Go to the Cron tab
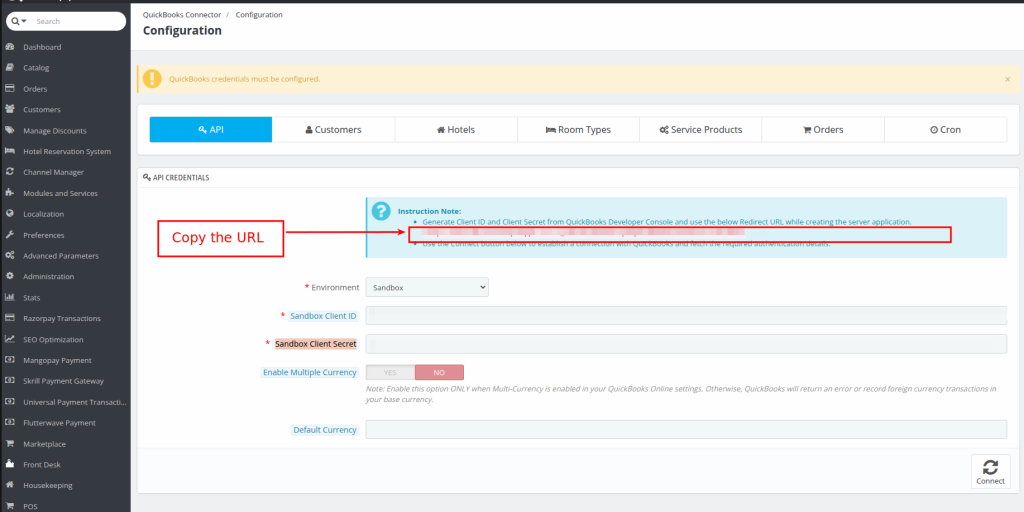The height and width of the screenshot is (512, 1024). pyautogui.click(x=946, y=129)
